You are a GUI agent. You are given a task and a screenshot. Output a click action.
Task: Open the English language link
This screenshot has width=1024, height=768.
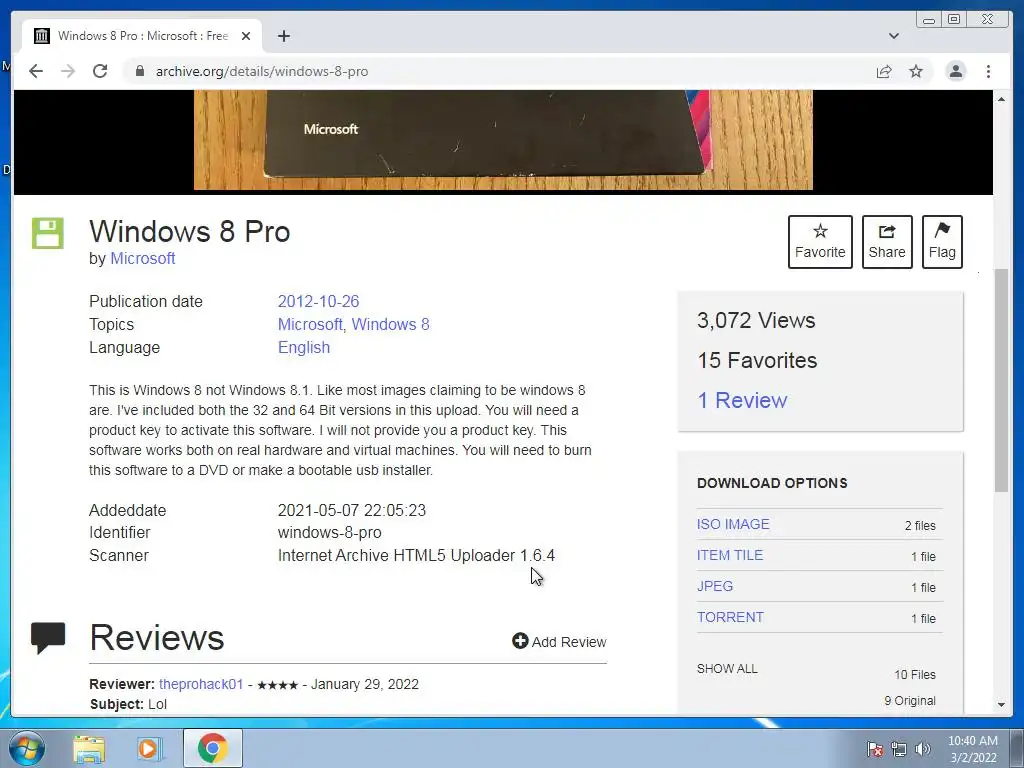[x=304, y=347]
